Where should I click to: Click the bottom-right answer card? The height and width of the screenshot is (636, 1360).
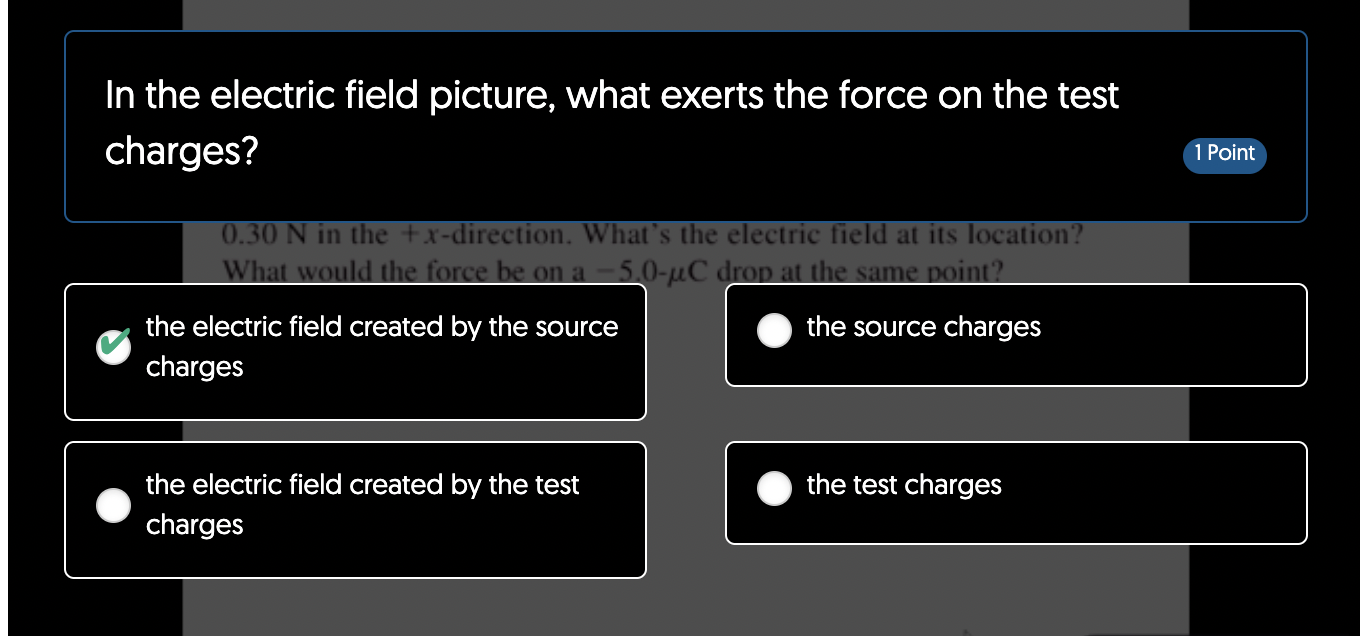pos(1016,492)
